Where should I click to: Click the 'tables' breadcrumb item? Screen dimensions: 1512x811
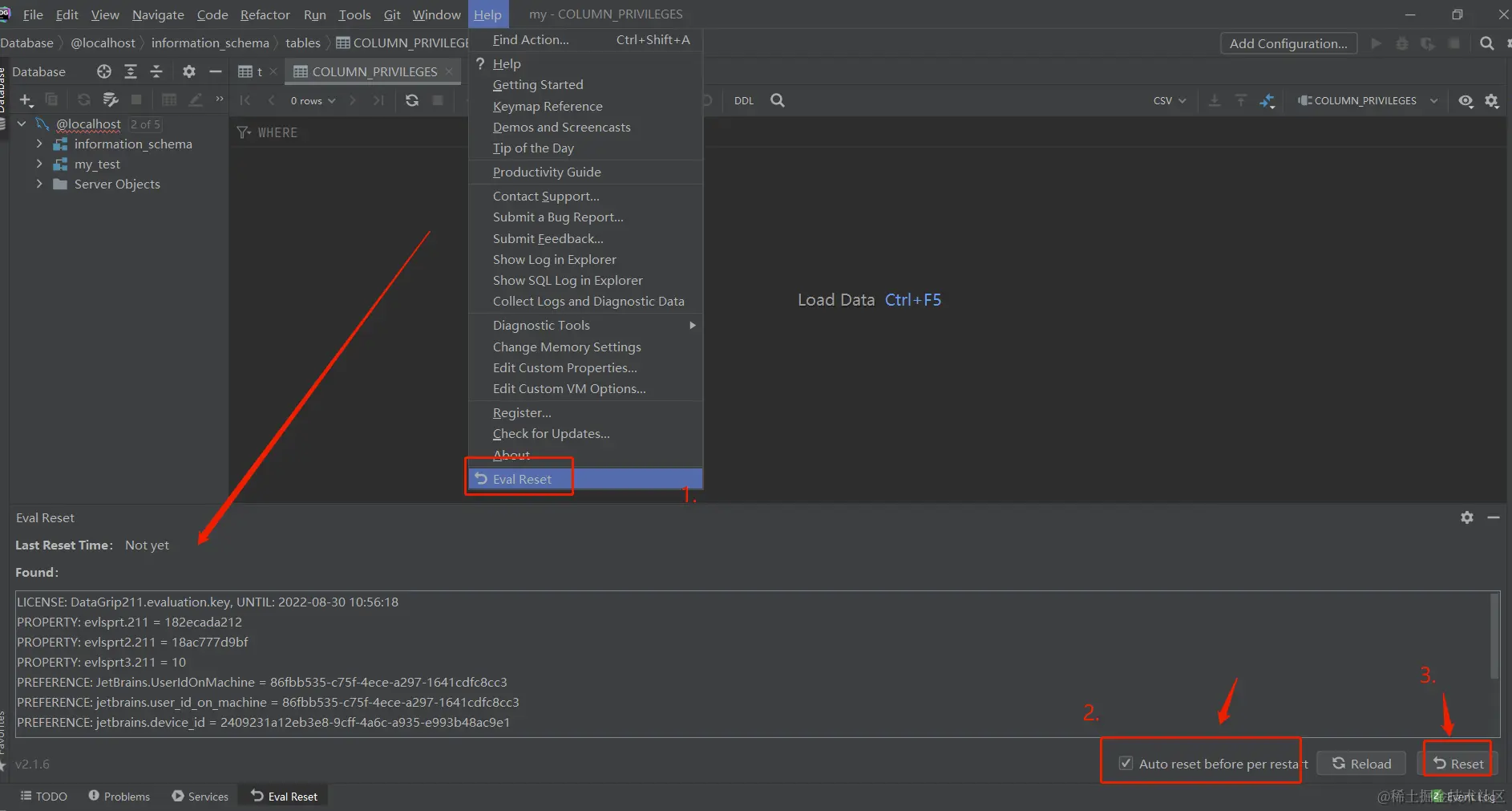coord(303,43)
